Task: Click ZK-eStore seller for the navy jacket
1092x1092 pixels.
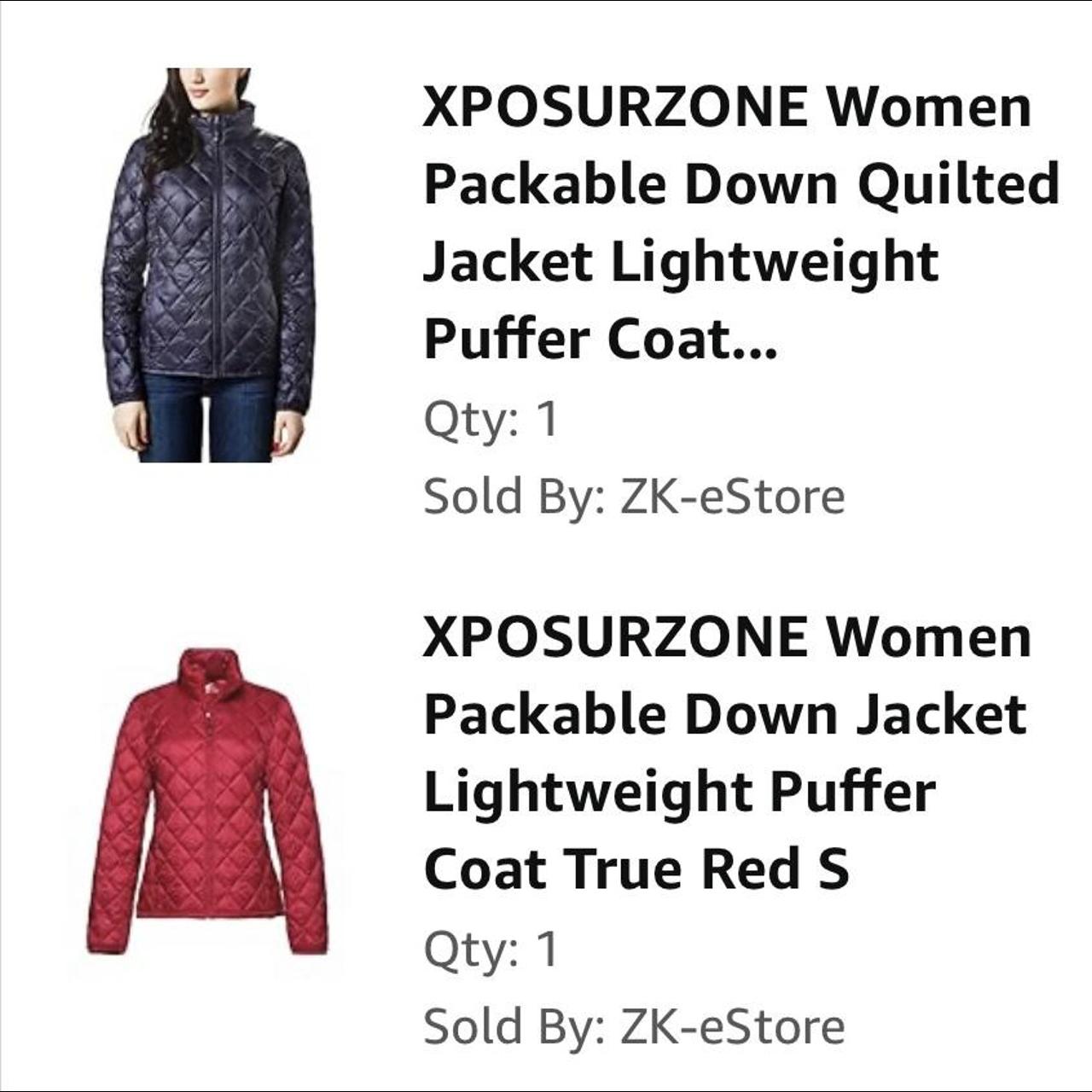Action: tap(732, 496)
